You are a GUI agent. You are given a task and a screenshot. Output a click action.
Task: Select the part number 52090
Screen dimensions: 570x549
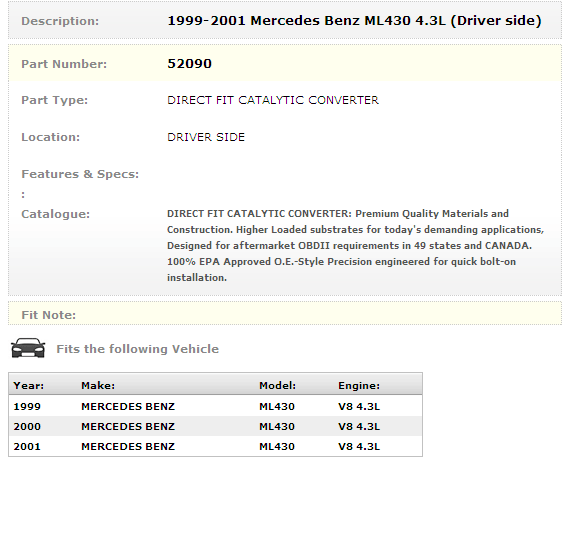pos(189,64)
